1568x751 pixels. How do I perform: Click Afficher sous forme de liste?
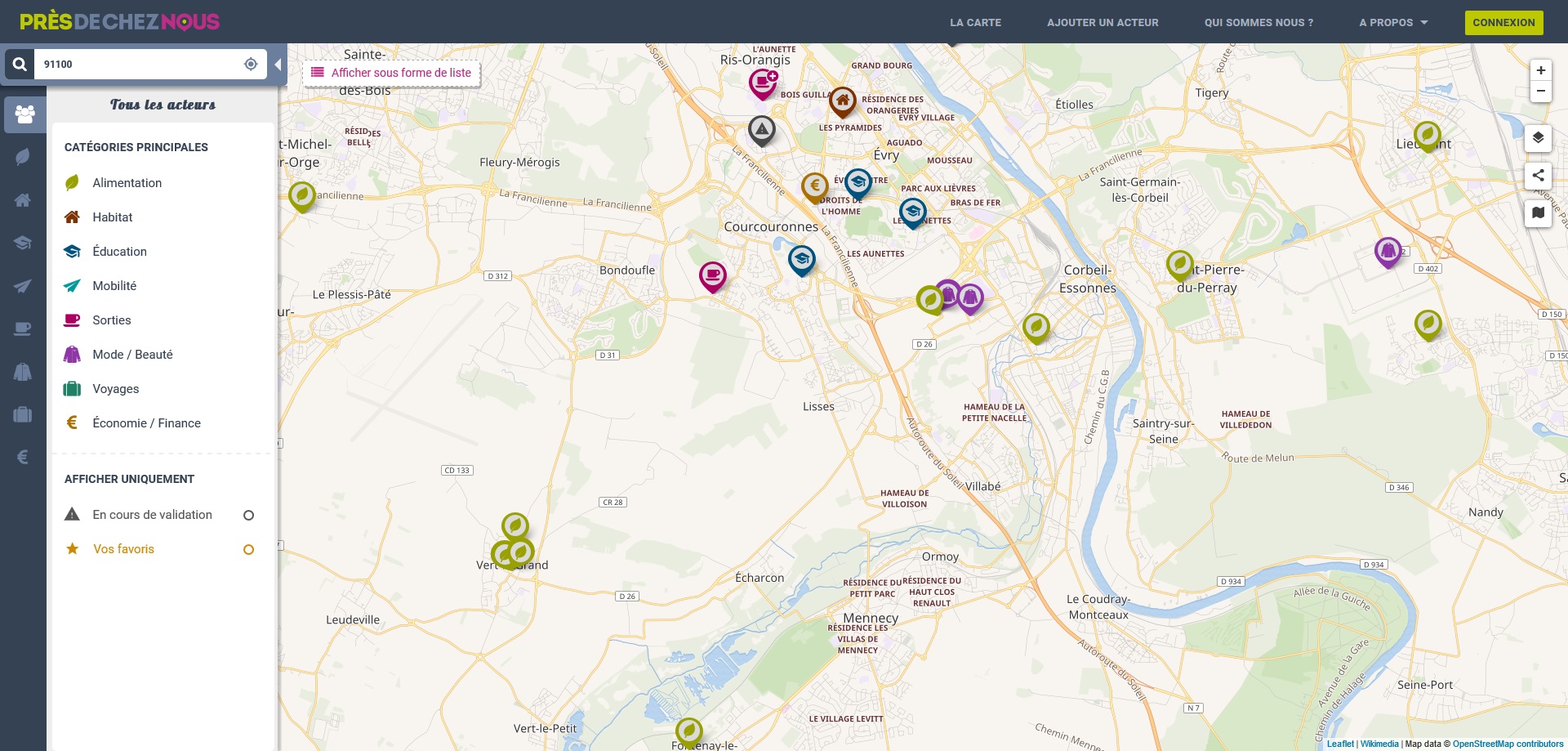391,73
